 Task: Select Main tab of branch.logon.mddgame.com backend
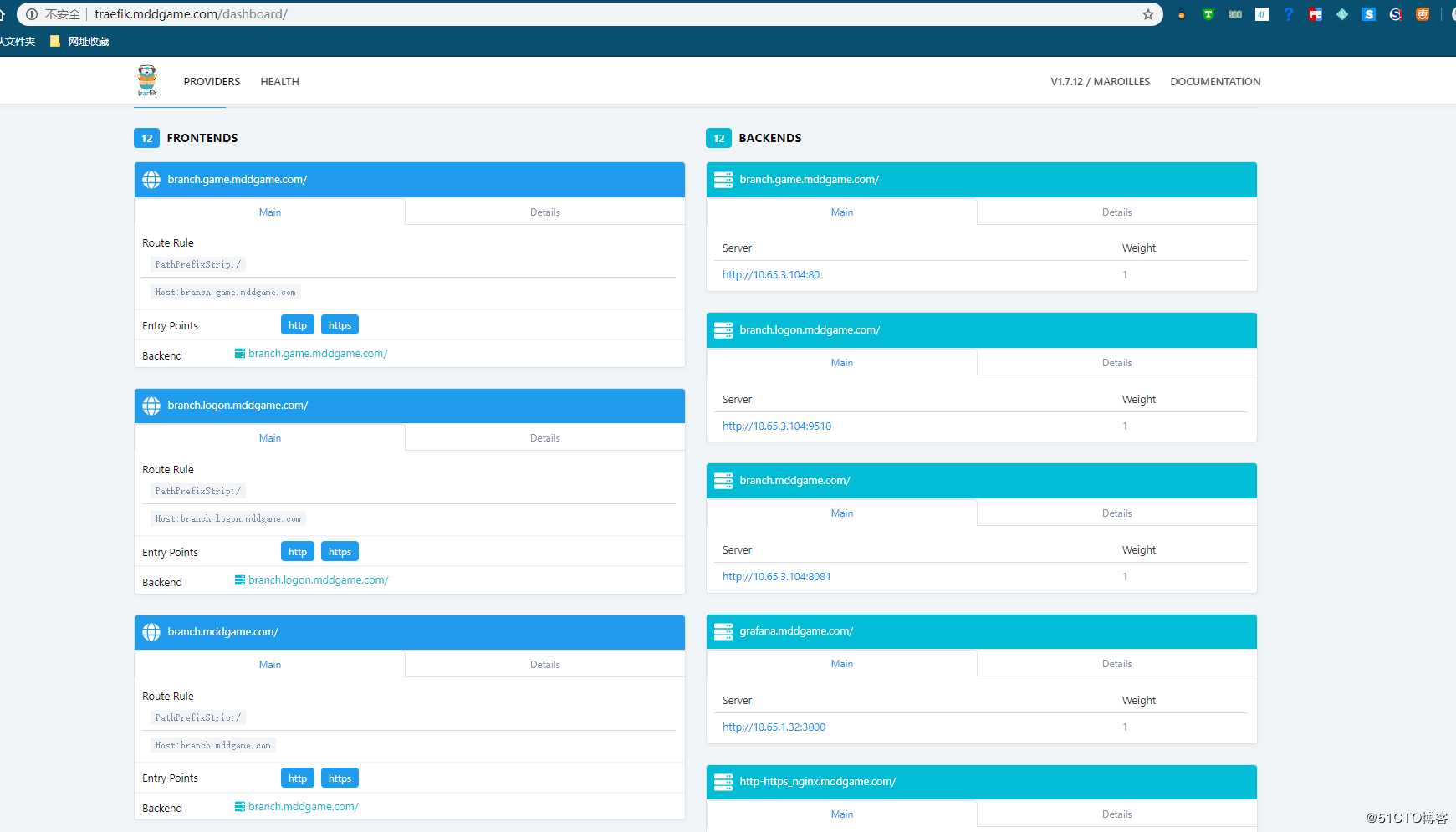841,362
